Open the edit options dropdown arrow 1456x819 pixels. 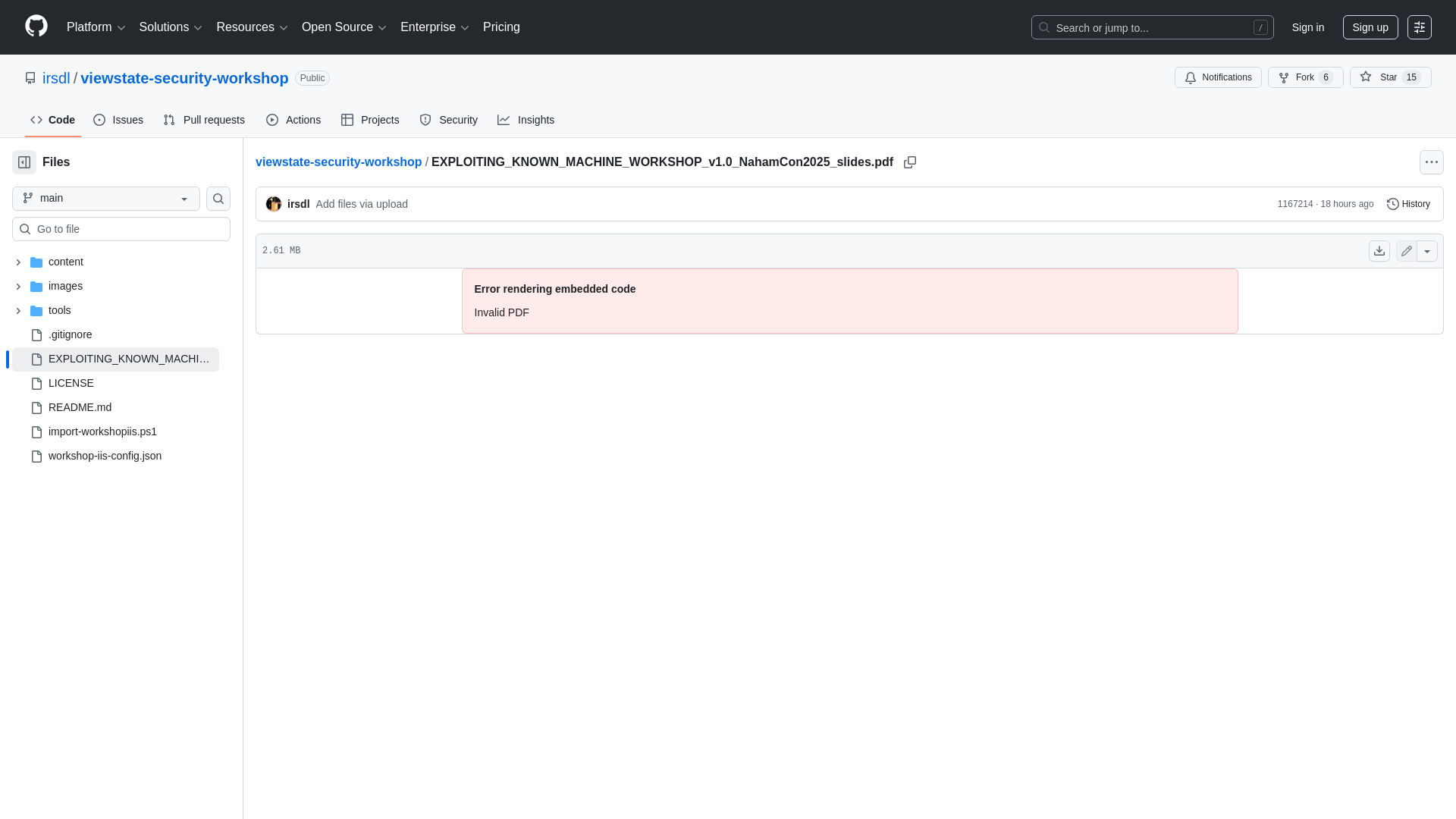tap(1429, 250)
